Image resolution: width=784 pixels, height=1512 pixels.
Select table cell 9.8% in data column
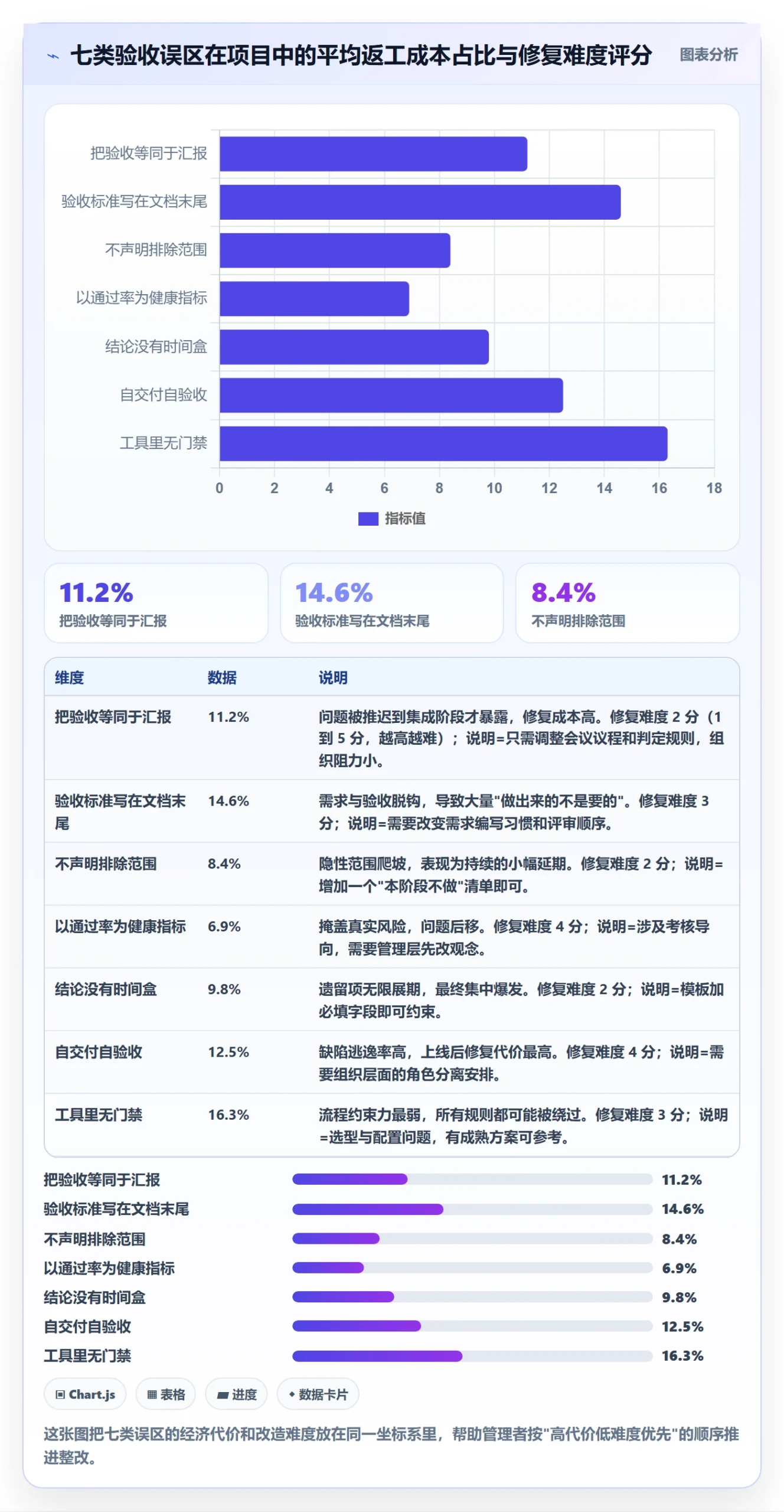[x=224, y=989]
